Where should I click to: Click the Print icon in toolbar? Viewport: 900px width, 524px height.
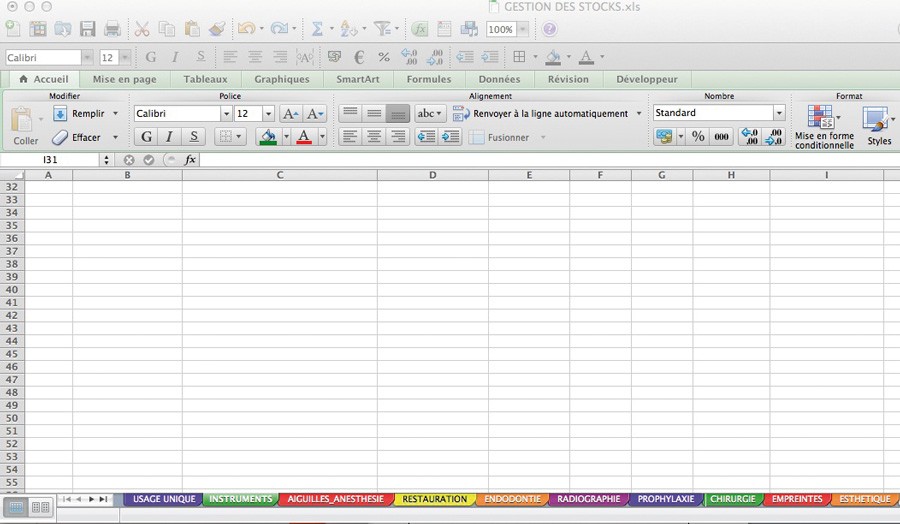112,29
